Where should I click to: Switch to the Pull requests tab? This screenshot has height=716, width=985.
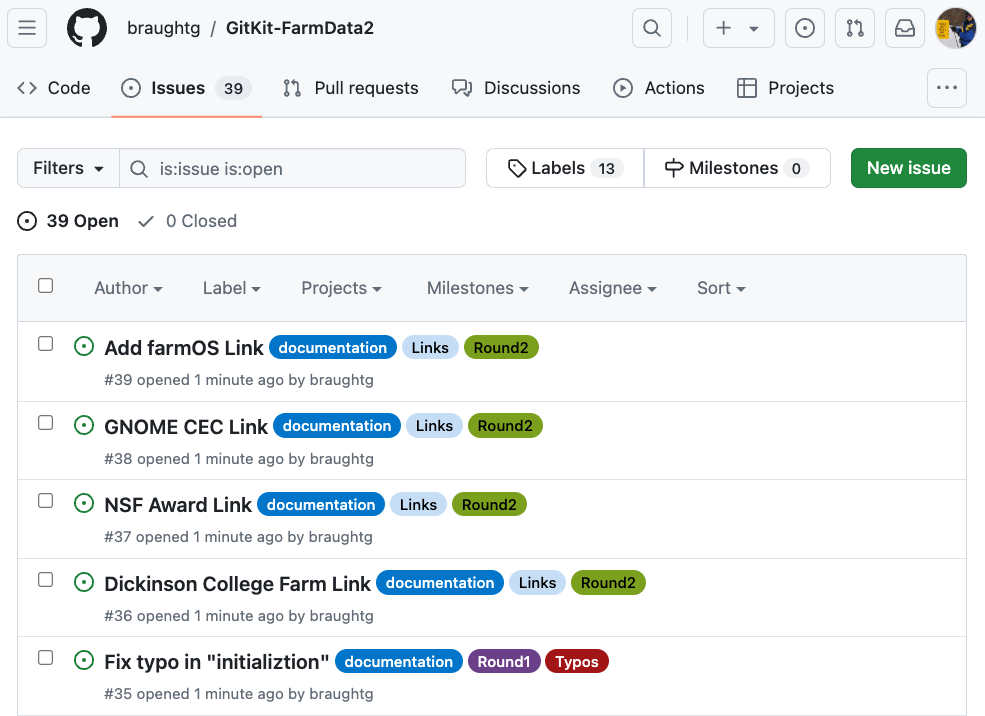(351, 88)
